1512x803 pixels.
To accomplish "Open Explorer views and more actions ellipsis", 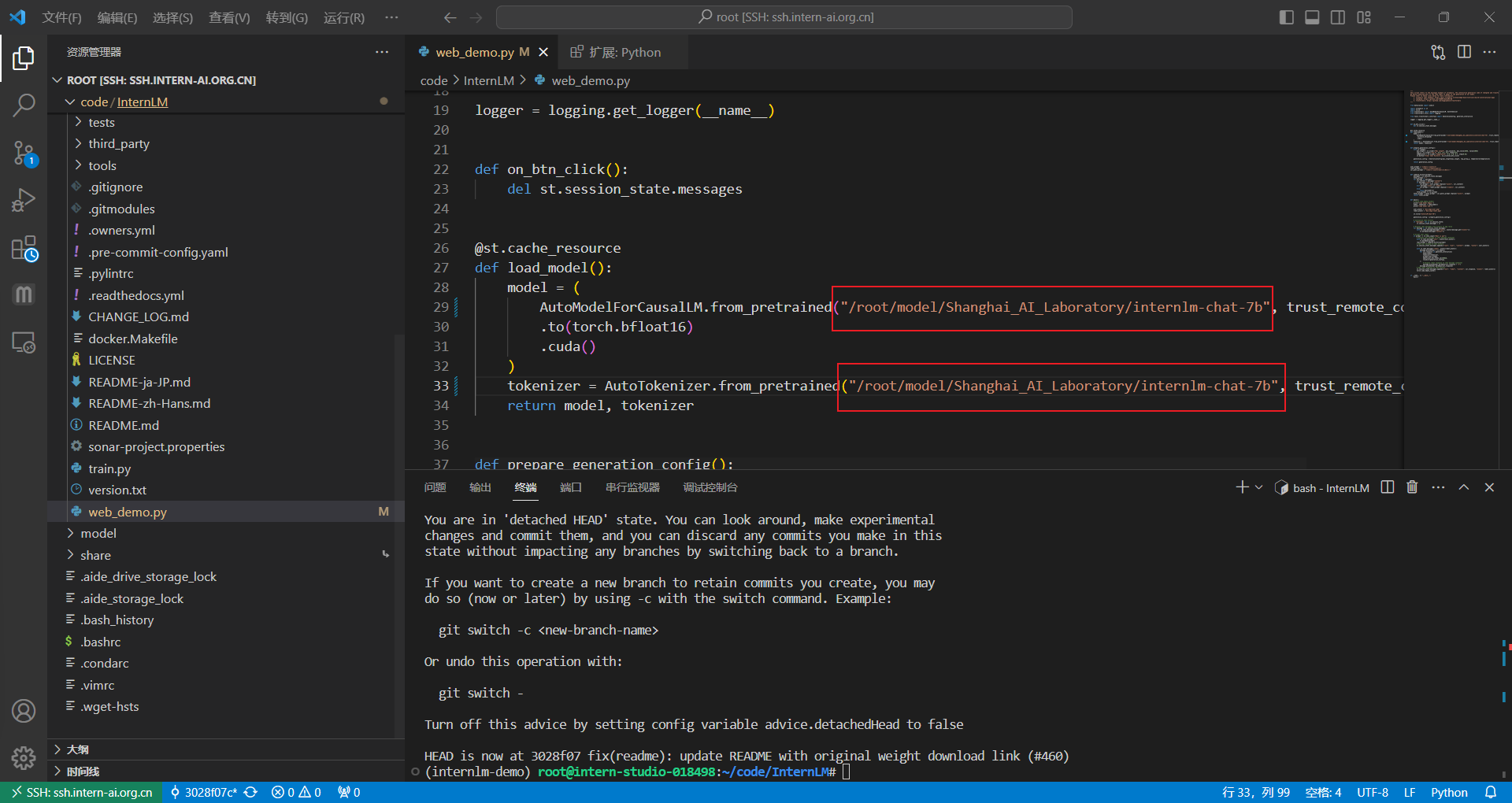I will pos(382,52).
